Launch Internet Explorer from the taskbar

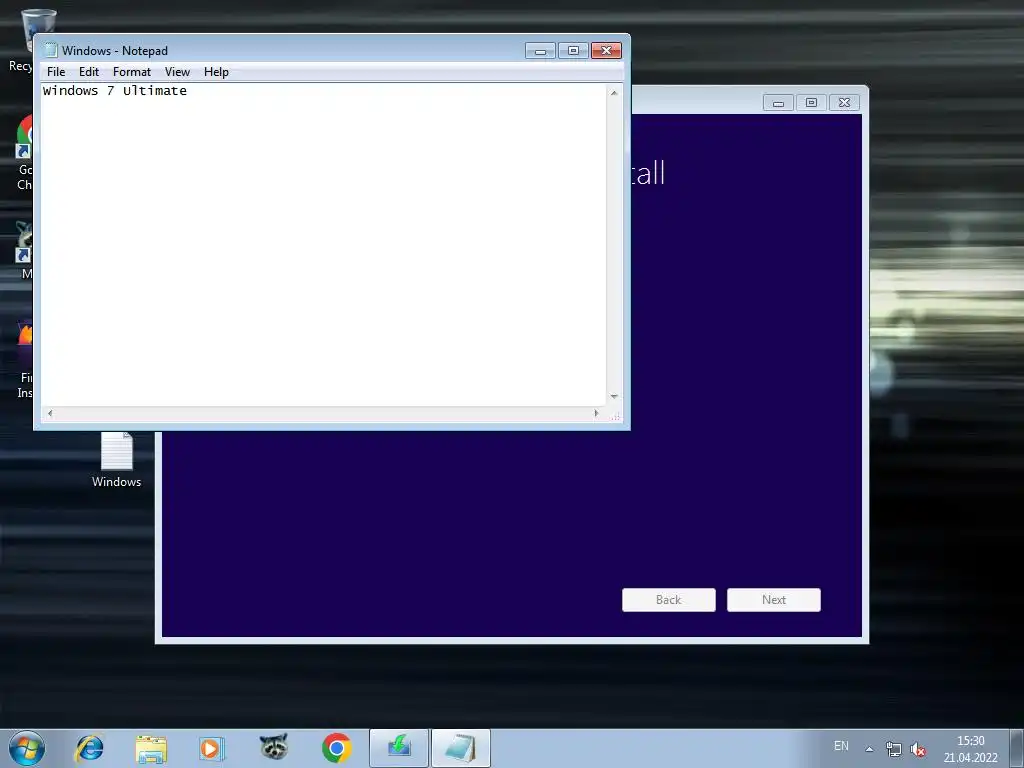pyautogui.click(x=89, y=748)
